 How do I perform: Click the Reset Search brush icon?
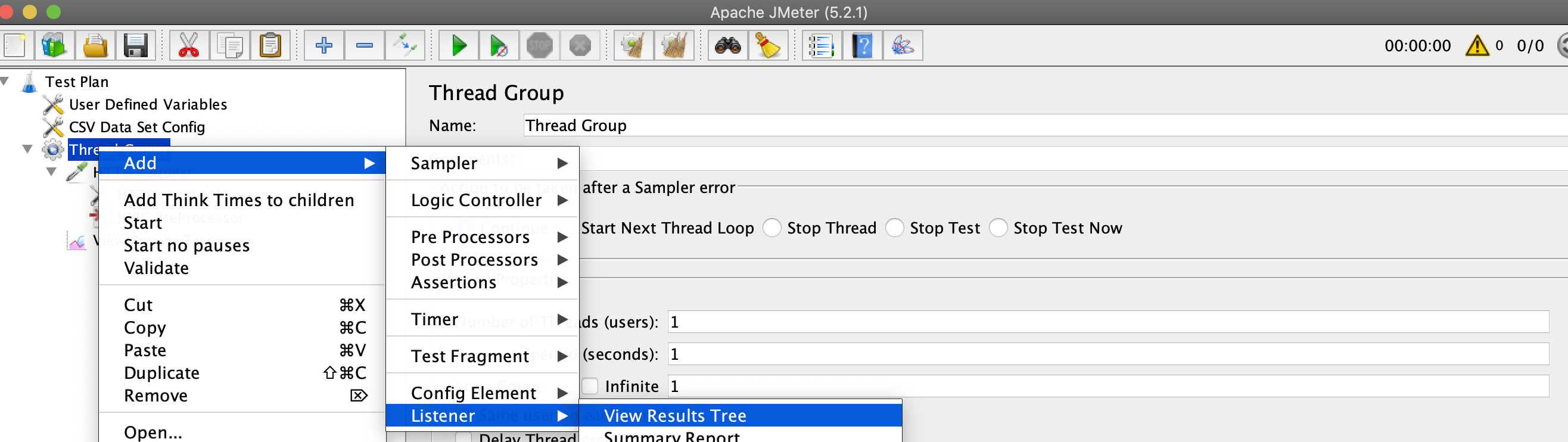[x=768, y=46]
